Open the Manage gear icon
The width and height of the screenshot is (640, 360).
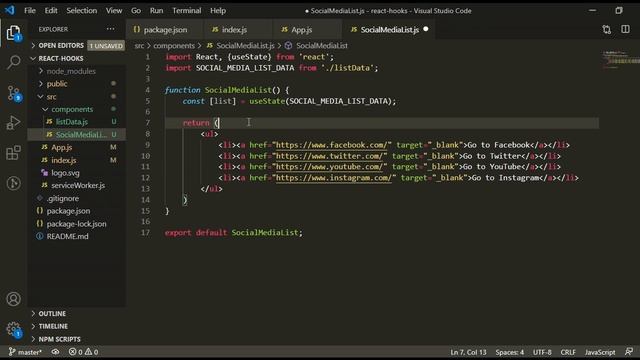coord(13,329)
